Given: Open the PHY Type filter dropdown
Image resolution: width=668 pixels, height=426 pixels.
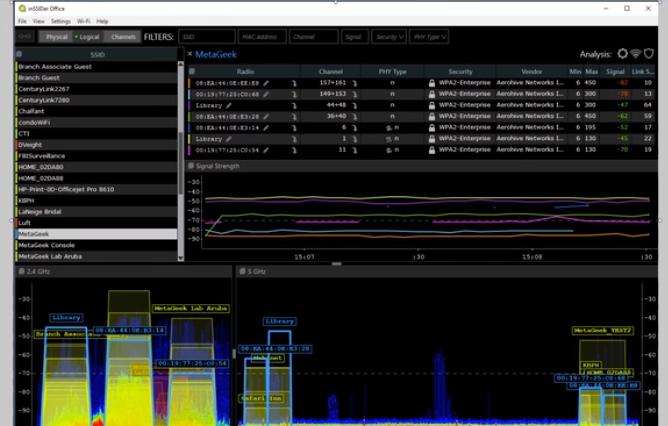Looking at the screenshot, I should click(x=429, y=37).
